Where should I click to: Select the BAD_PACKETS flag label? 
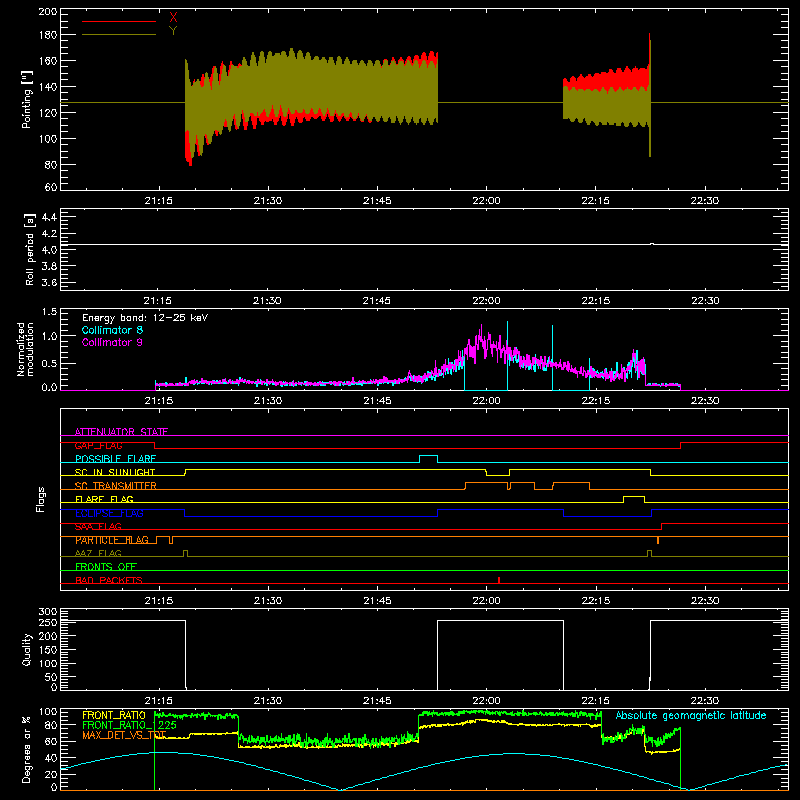tap(109, 580)
